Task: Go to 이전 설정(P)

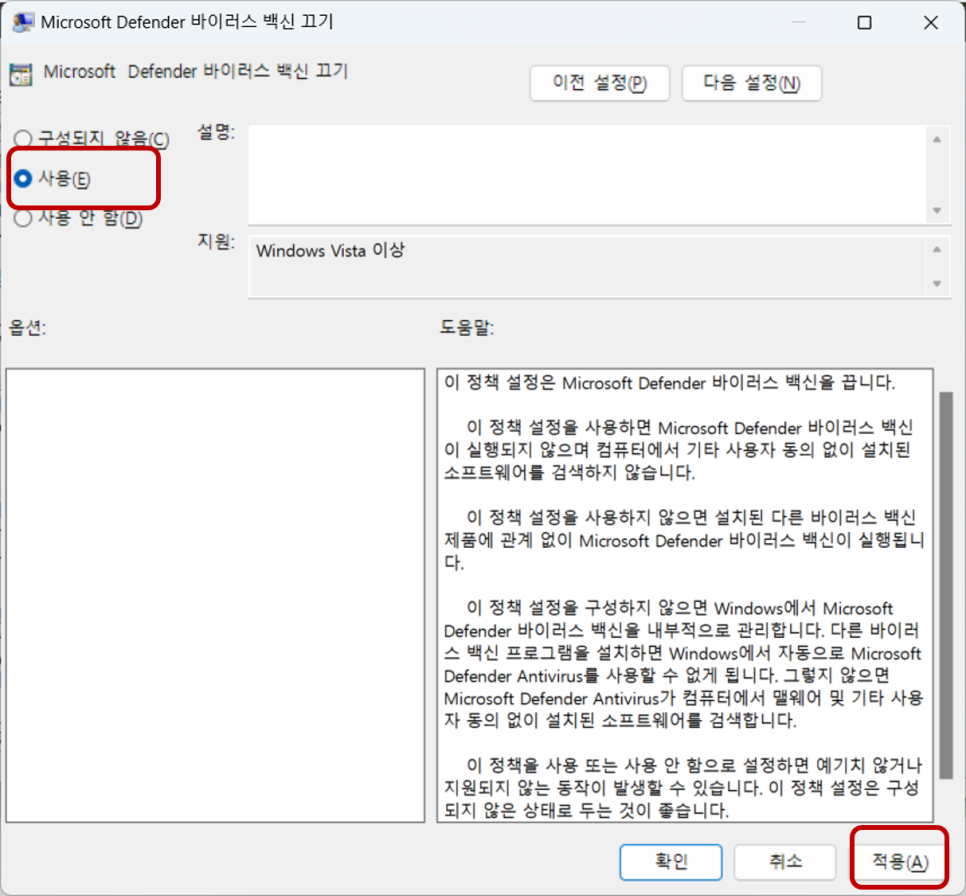Action: coord(599,83)
